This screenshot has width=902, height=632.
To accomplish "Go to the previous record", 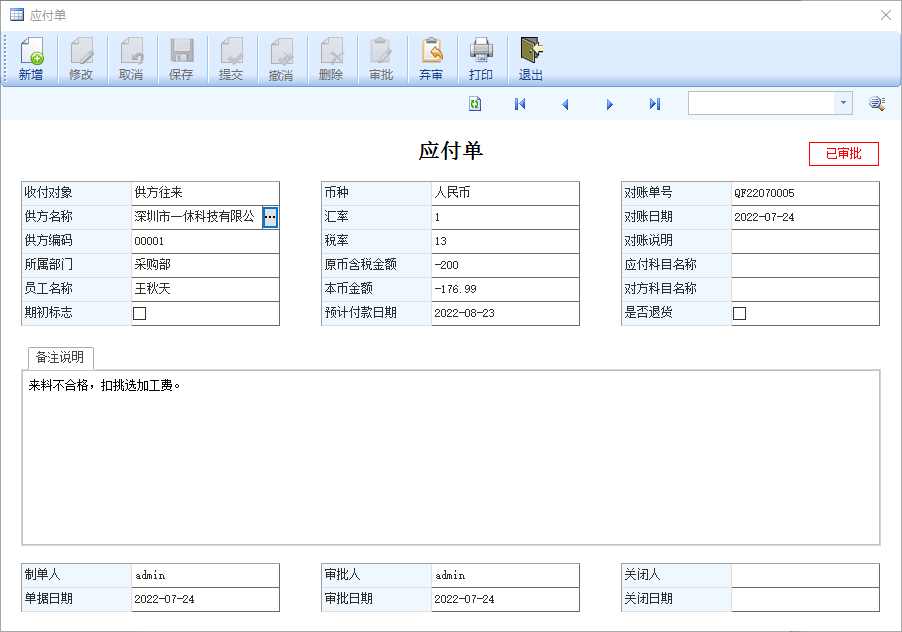I will pyautogui.click(x=565, y=104).
